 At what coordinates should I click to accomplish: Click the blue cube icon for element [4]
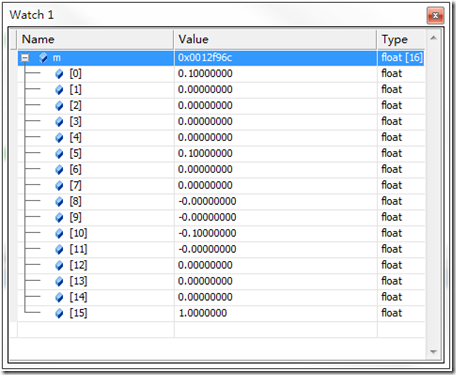pyautogui.click(x=59, y=138)
